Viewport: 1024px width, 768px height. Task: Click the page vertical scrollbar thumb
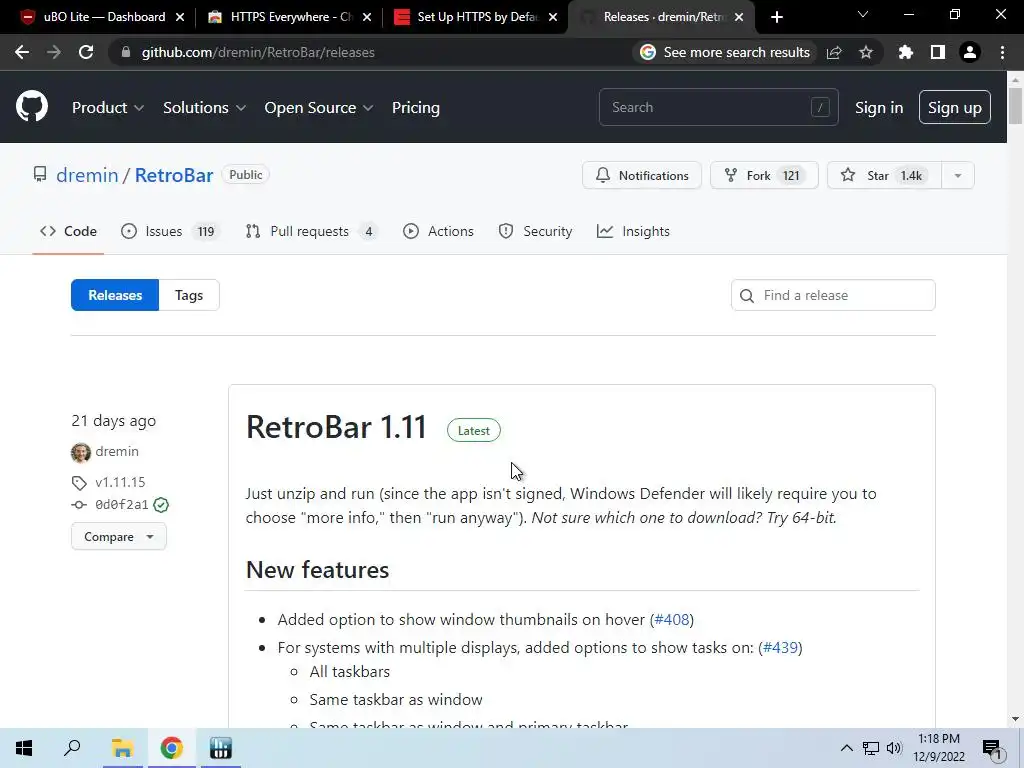pyautogui.click(x=1015, y=104)
